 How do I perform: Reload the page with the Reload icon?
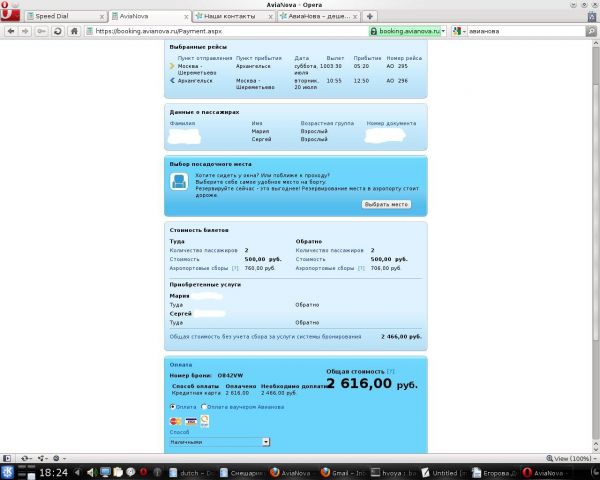58,31
